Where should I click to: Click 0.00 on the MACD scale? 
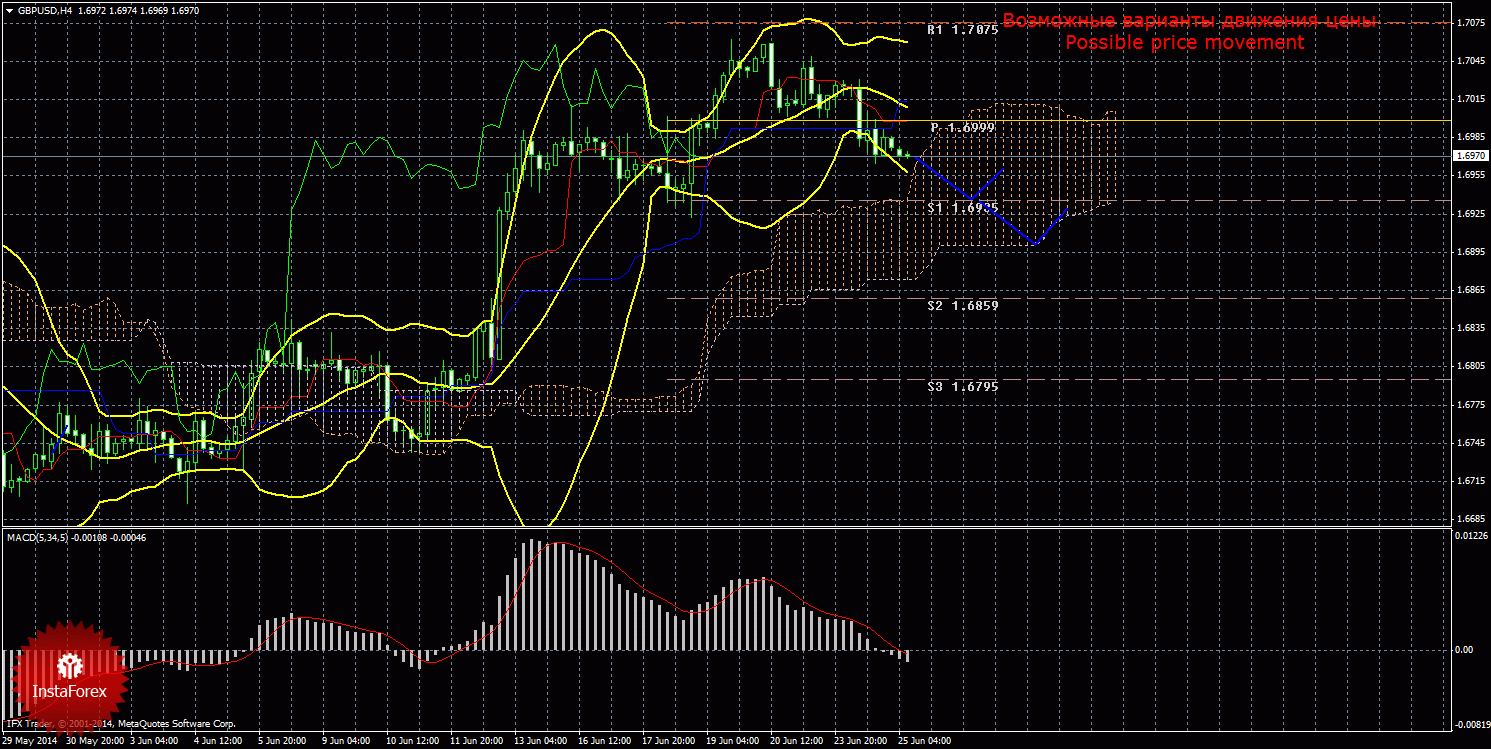point(1463,650)
